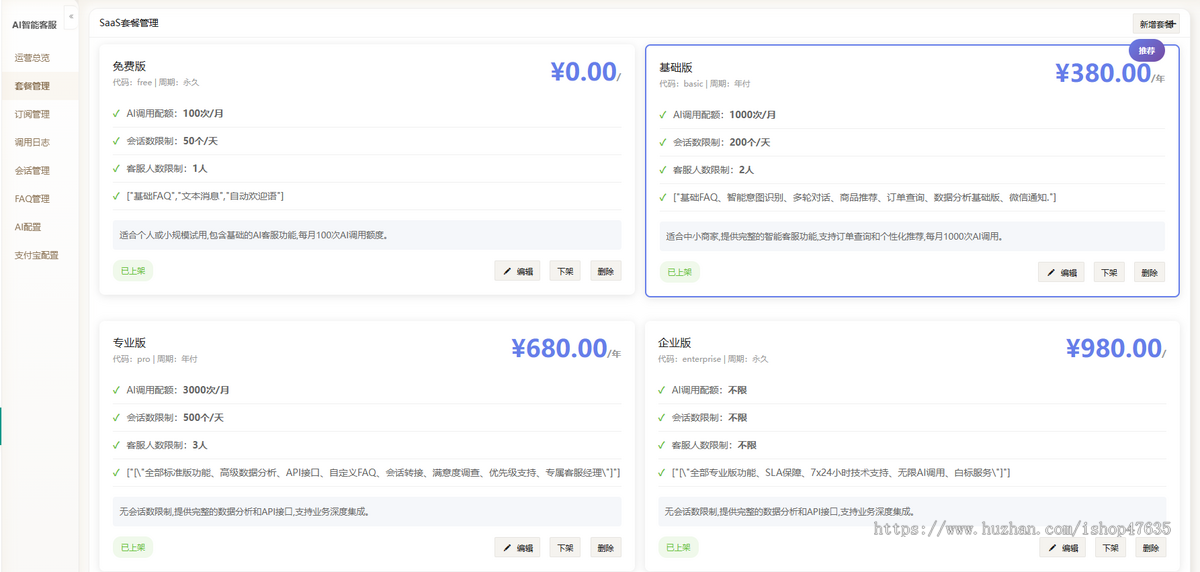Click the ¥680.00 price

point(559,348)
